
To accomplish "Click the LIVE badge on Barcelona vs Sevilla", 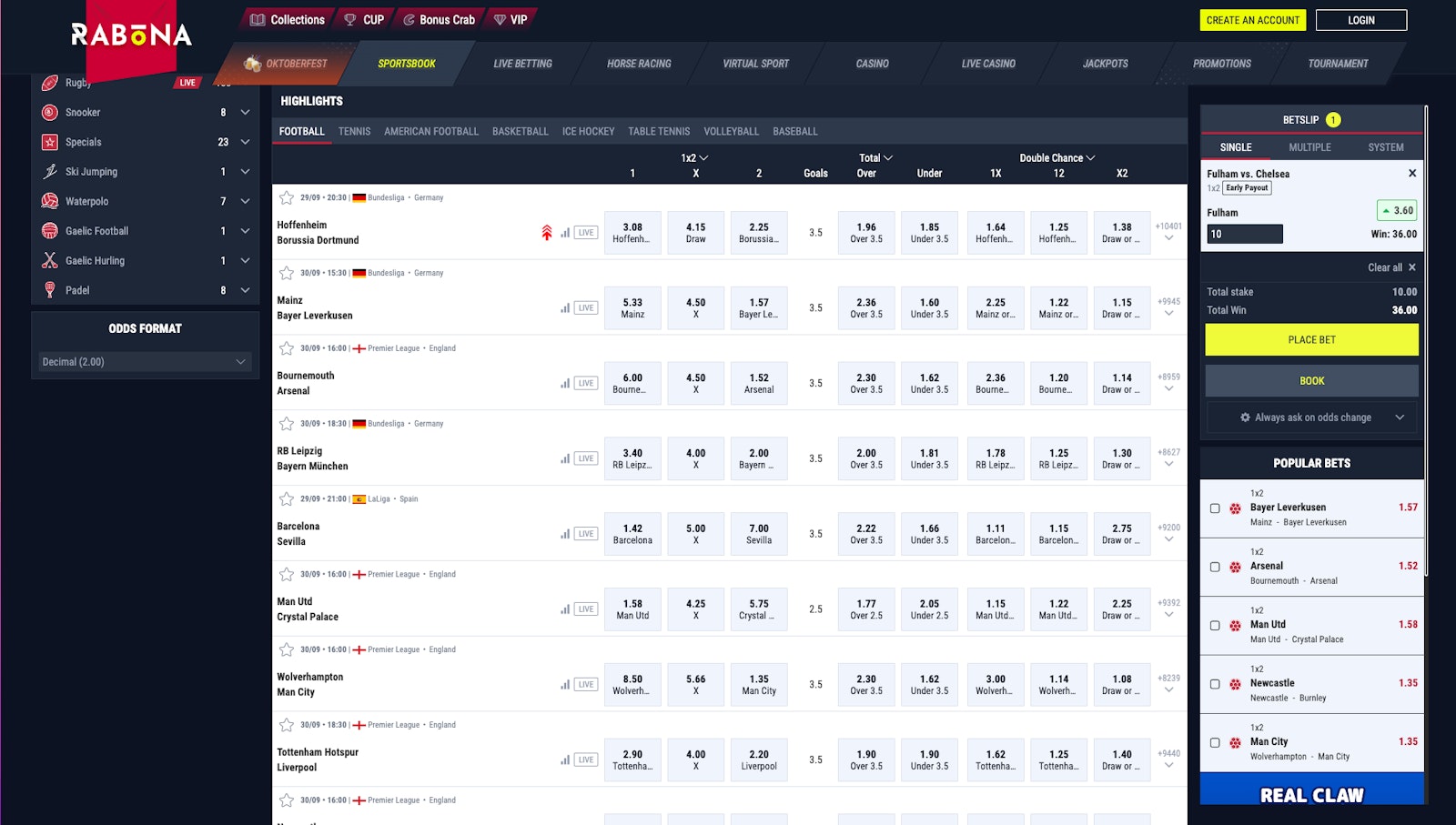I will (x=586, y=534).
